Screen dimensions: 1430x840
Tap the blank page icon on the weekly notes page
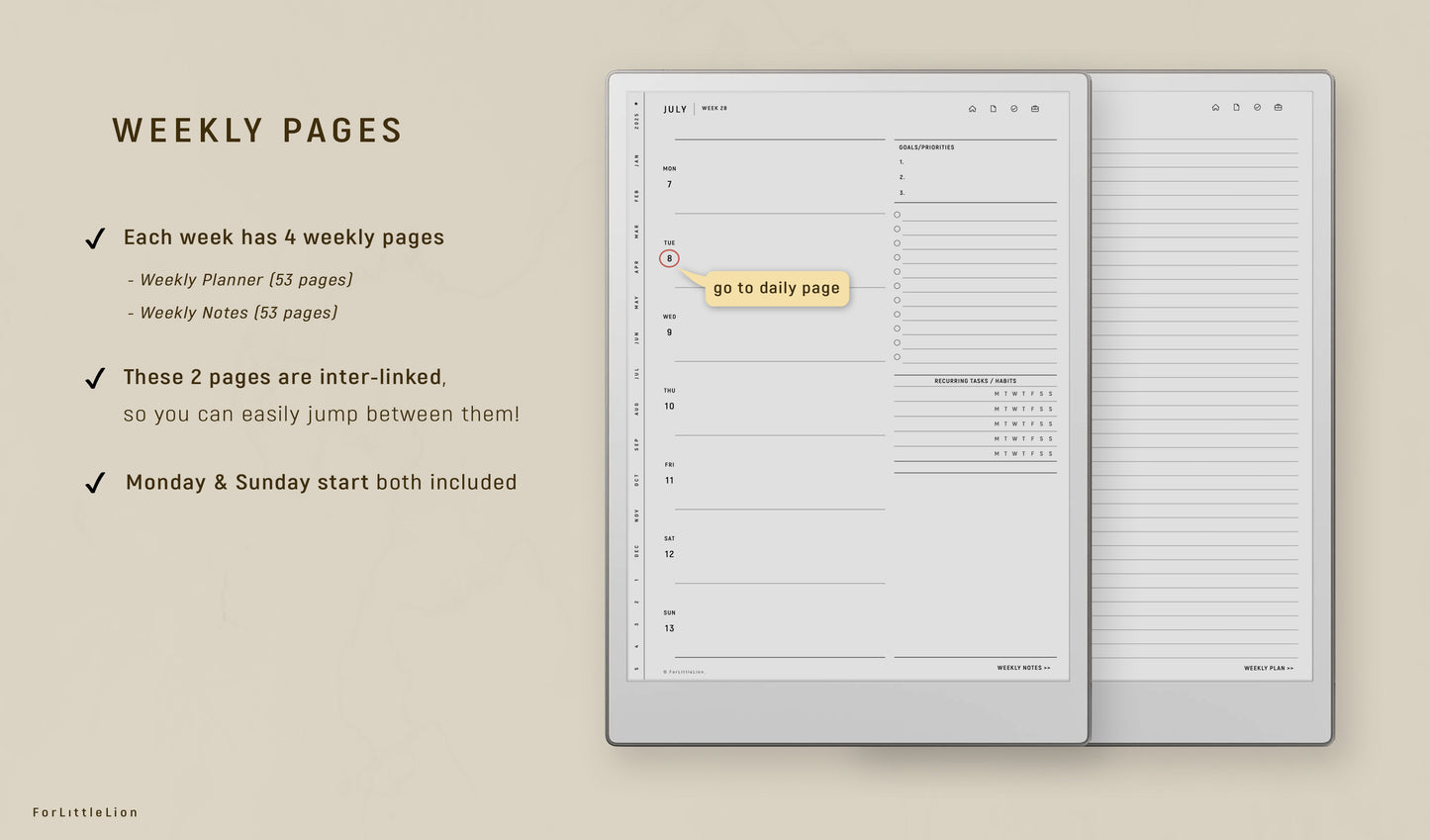click(1236, 107)
